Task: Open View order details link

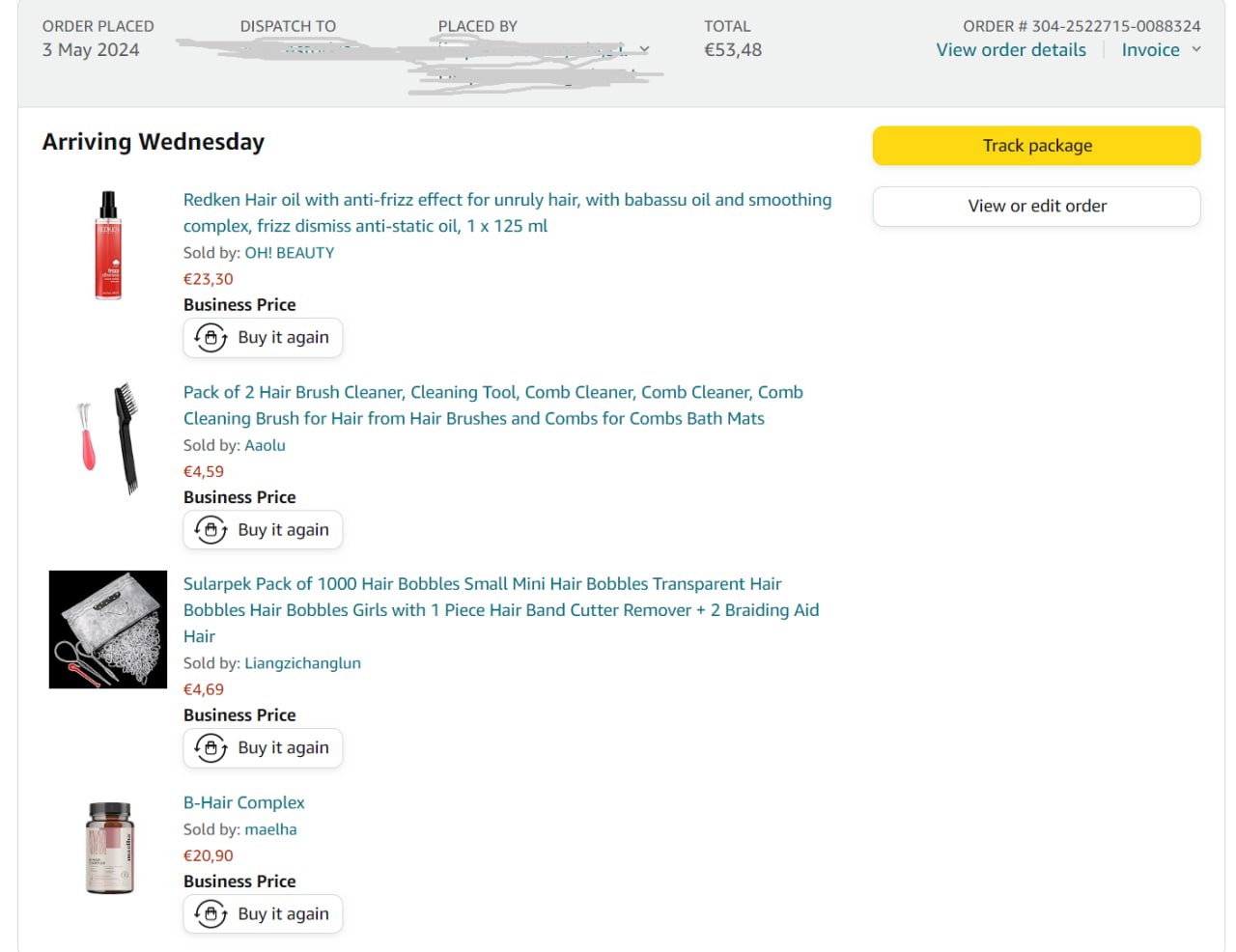Action: click(1010, 50)
